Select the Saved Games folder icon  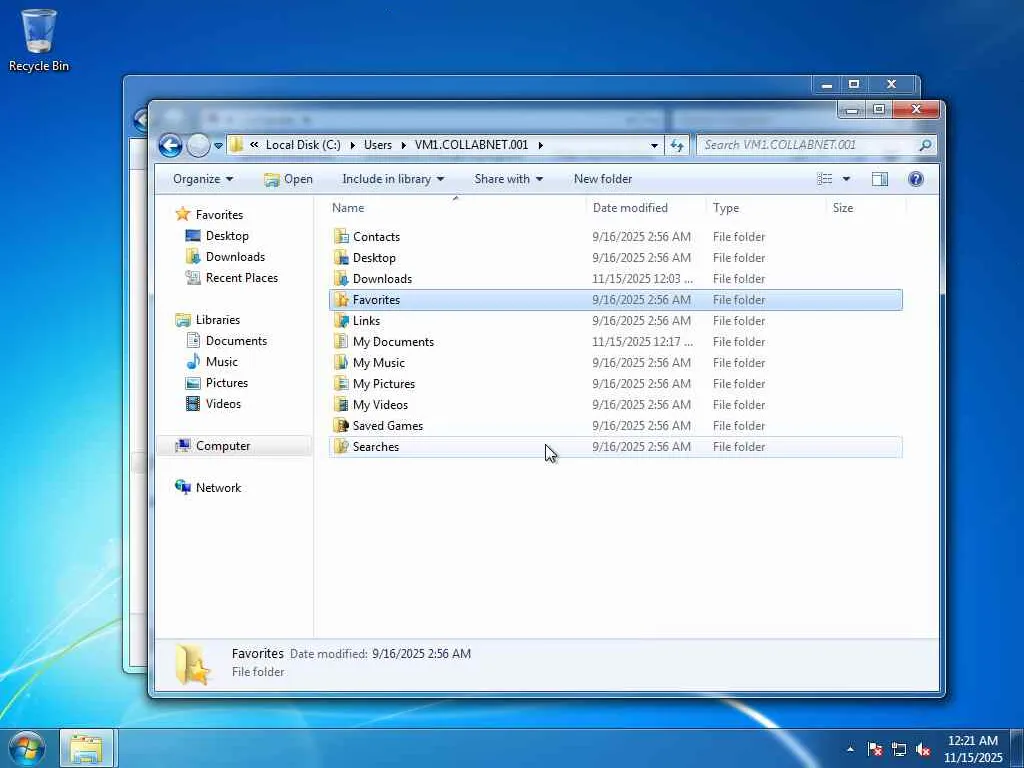(x=341, y=426)
